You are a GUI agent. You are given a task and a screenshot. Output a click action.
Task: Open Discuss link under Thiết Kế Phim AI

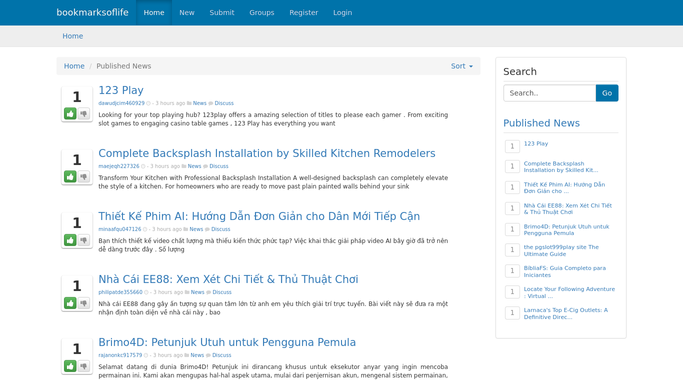[x=221, y=229]
